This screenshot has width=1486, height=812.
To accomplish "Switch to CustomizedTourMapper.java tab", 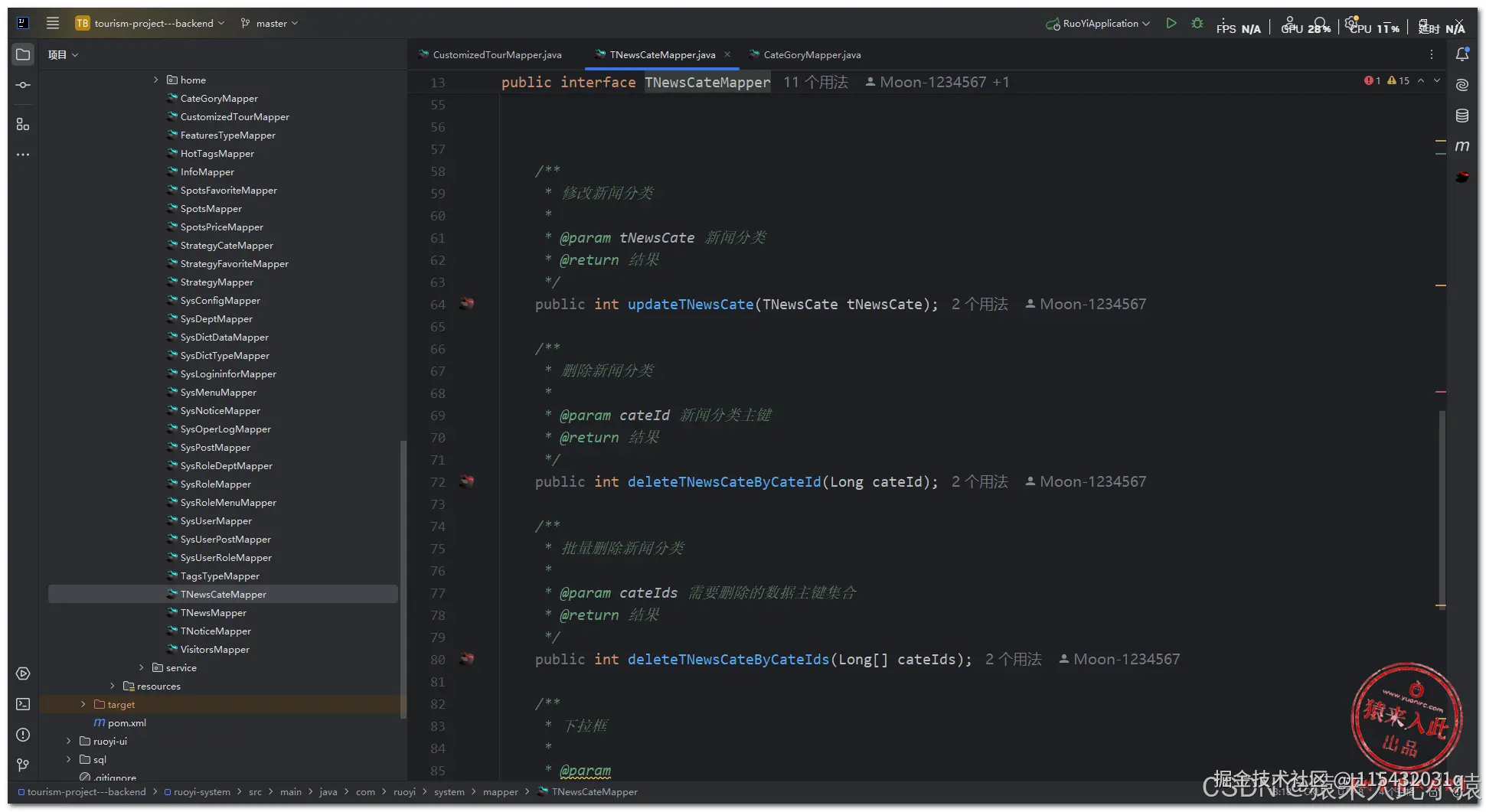I will pyautogui.click(x=490, y=54).
